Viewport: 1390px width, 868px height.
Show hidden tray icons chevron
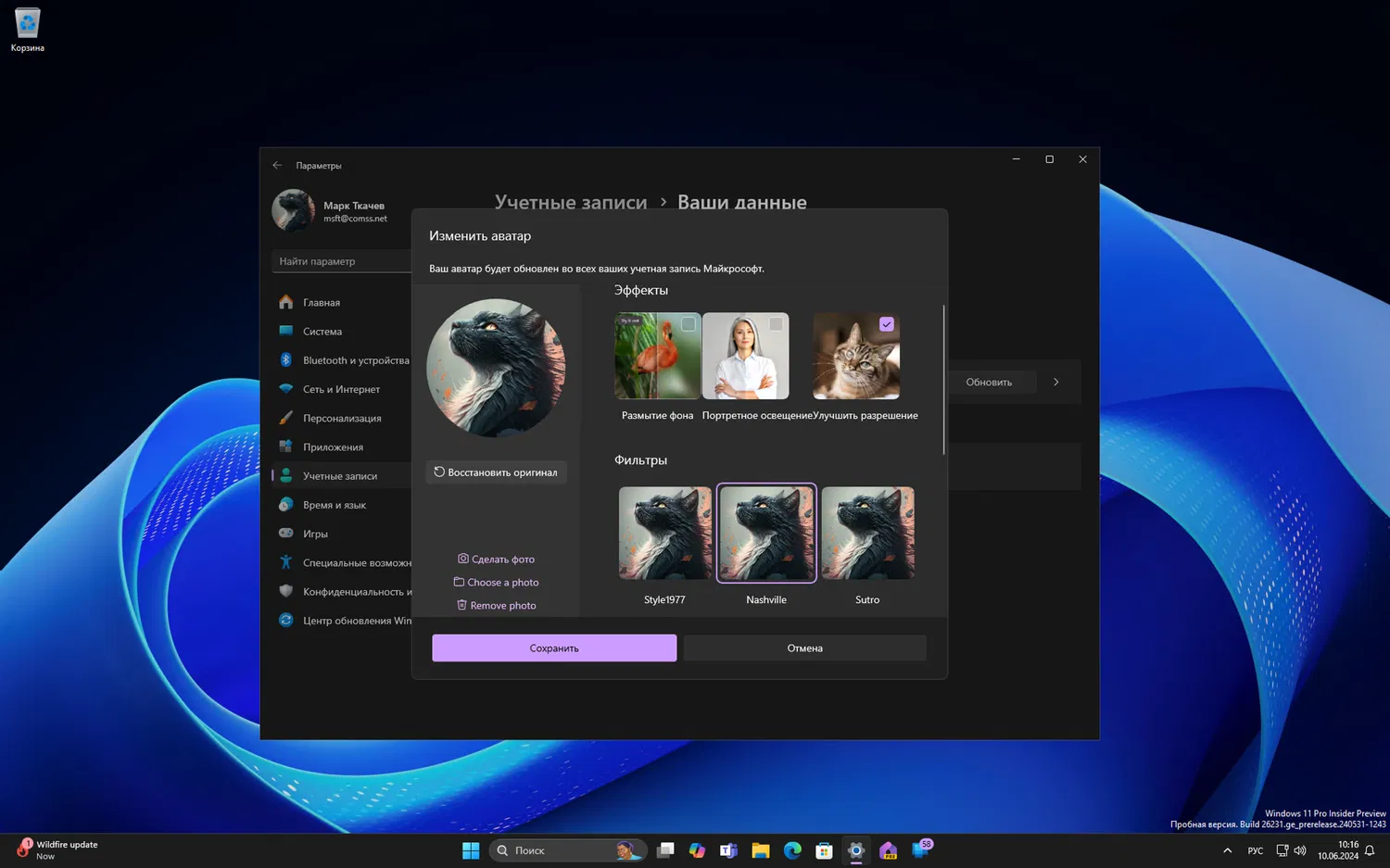(1228, 850)
